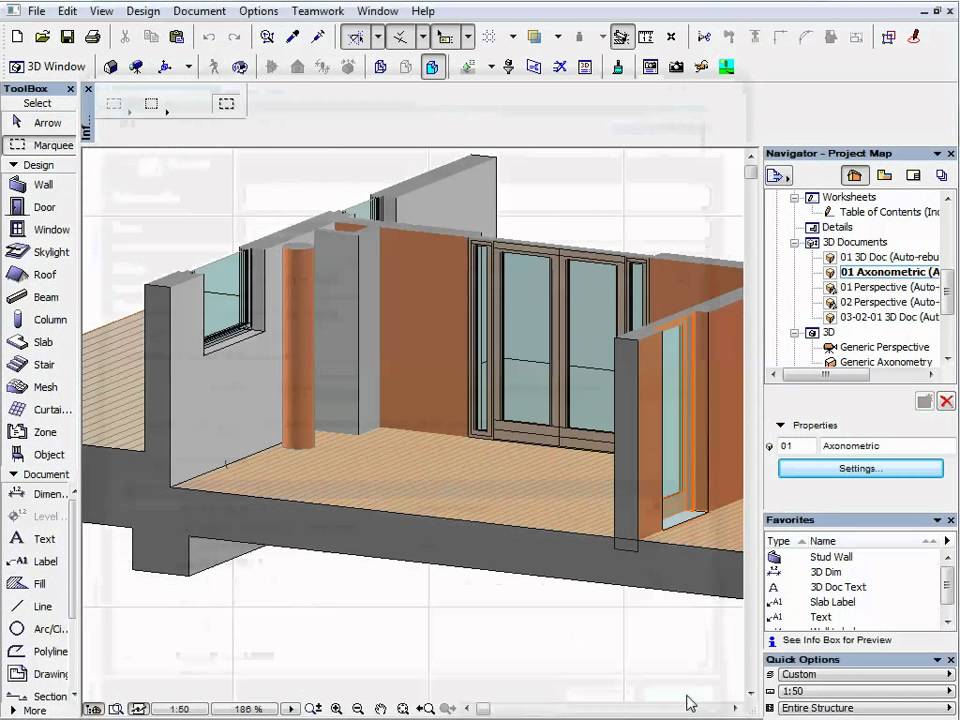Select the Skylight tool
This screenshot has height=720, width=960.
tap(39, 252)
